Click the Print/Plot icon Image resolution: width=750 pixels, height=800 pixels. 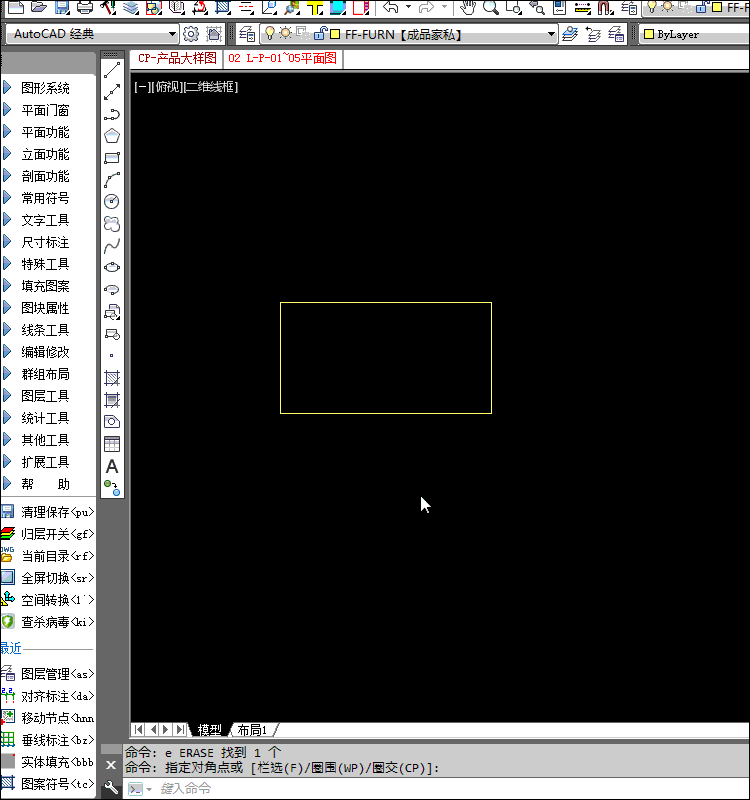85,7
